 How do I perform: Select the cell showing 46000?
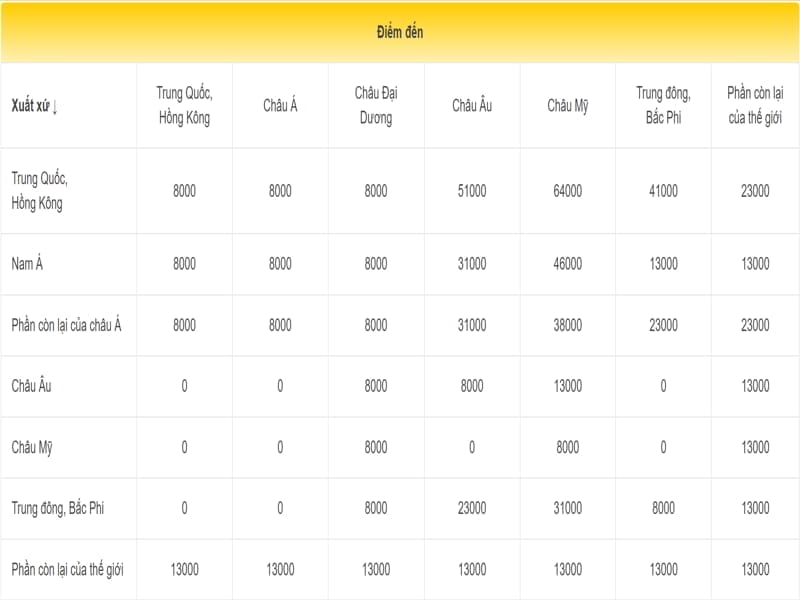click(567, 264)
